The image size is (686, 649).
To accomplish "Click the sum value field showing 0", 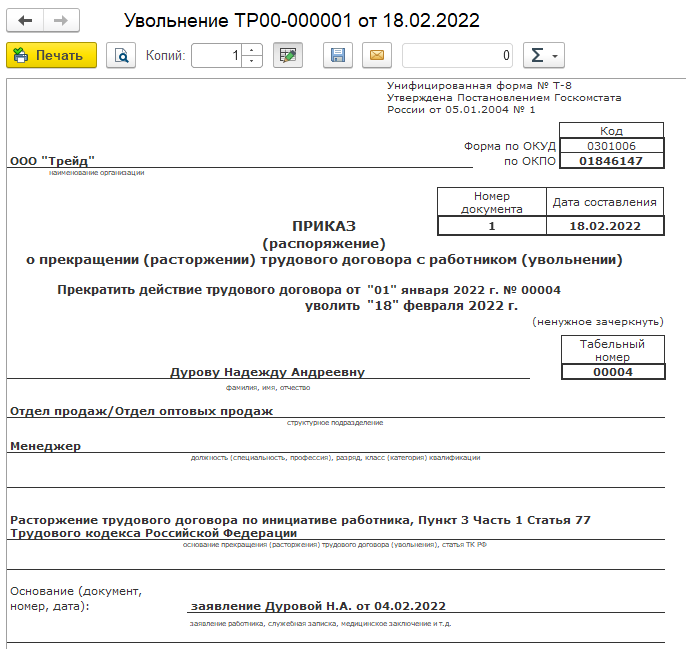I will (457, 55).
